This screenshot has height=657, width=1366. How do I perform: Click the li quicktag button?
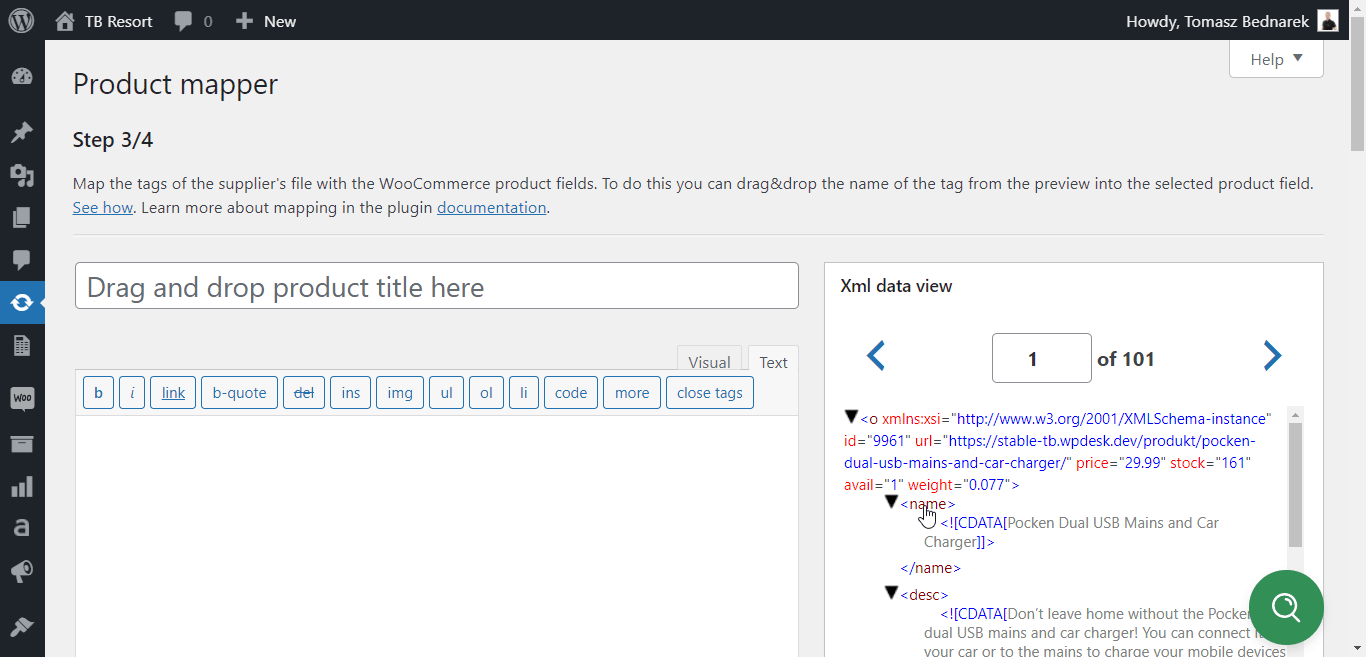coord(524,393)
